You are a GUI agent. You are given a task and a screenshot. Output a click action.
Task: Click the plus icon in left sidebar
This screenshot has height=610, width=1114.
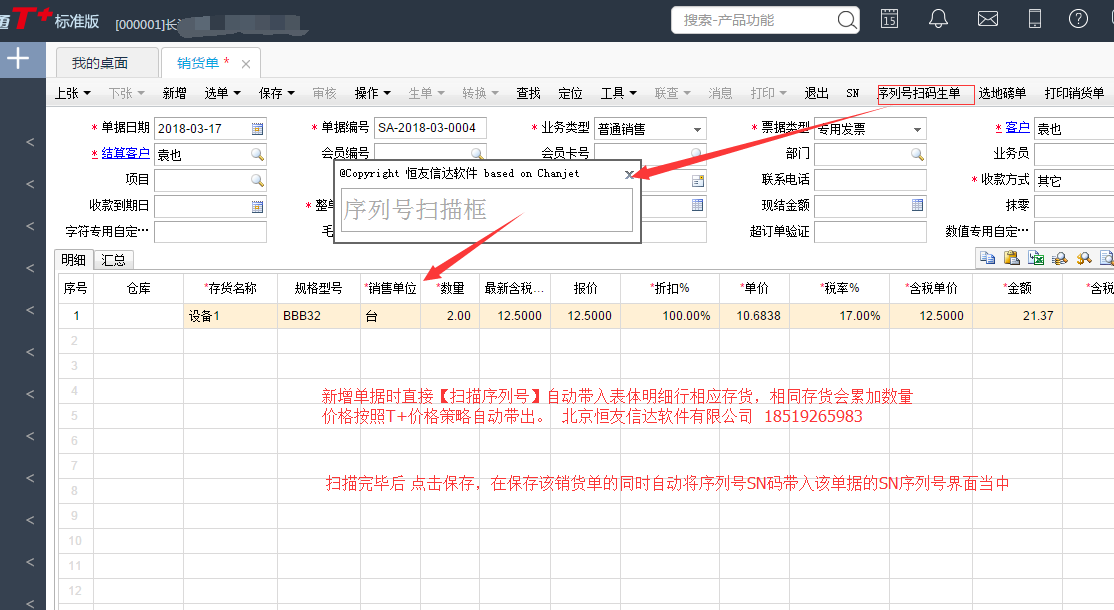tap(18, 59)
